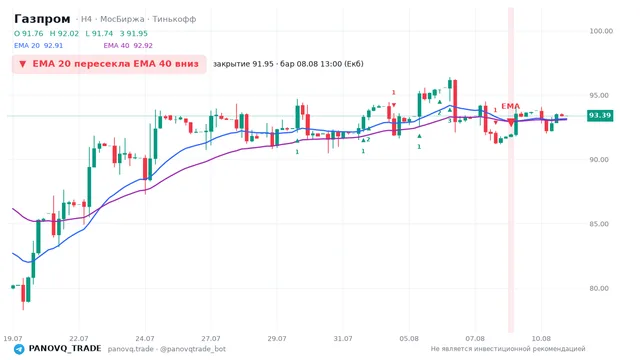Click the 05.08 date axis label

(409, 338)
